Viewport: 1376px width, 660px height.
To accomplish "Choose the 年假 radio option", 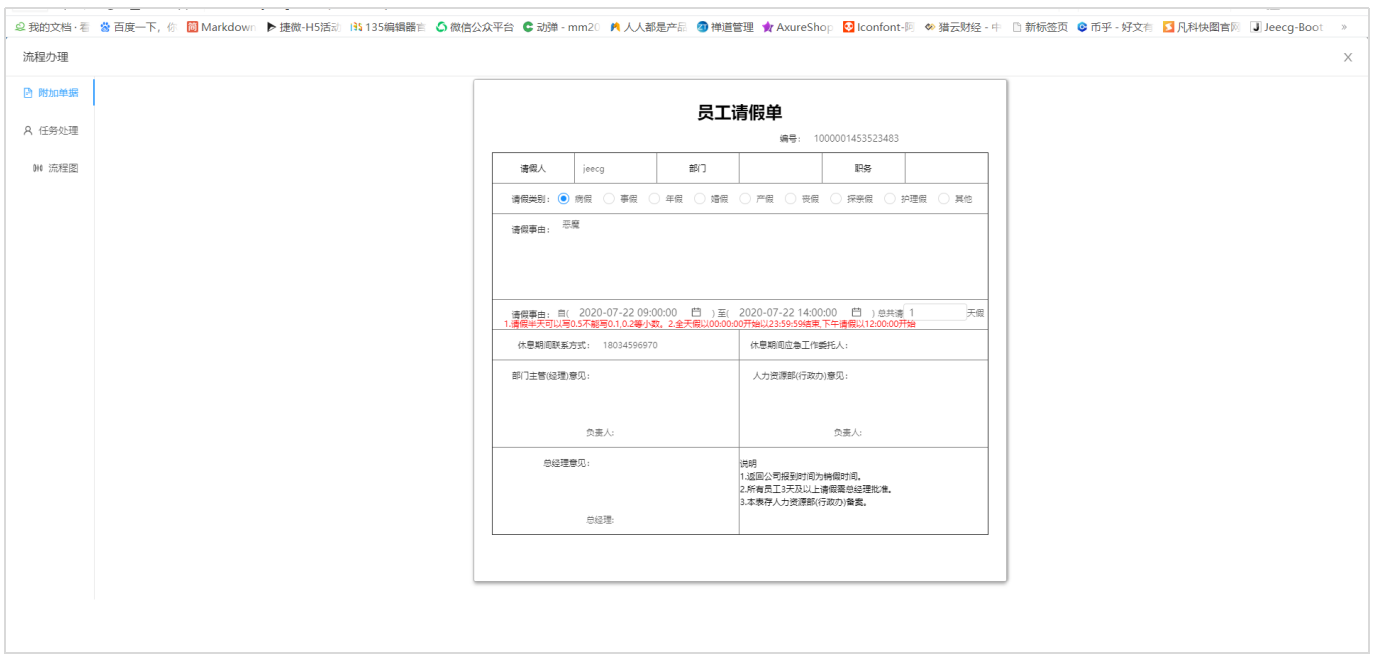I will [655, 199].
